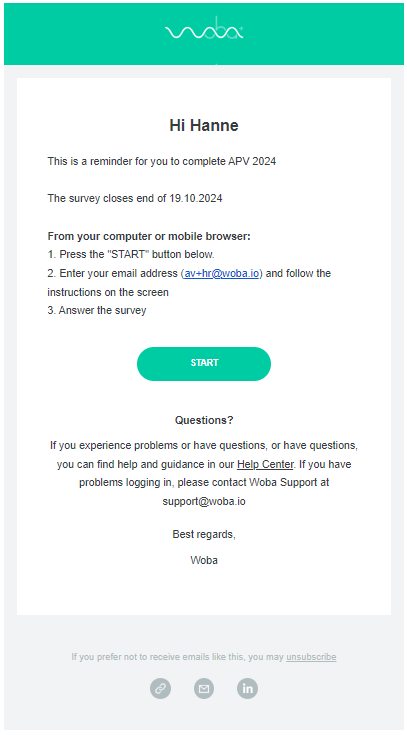The image size is (407, 735).
Task: Select the support@woba.io address text
Action: coord(204,501)
